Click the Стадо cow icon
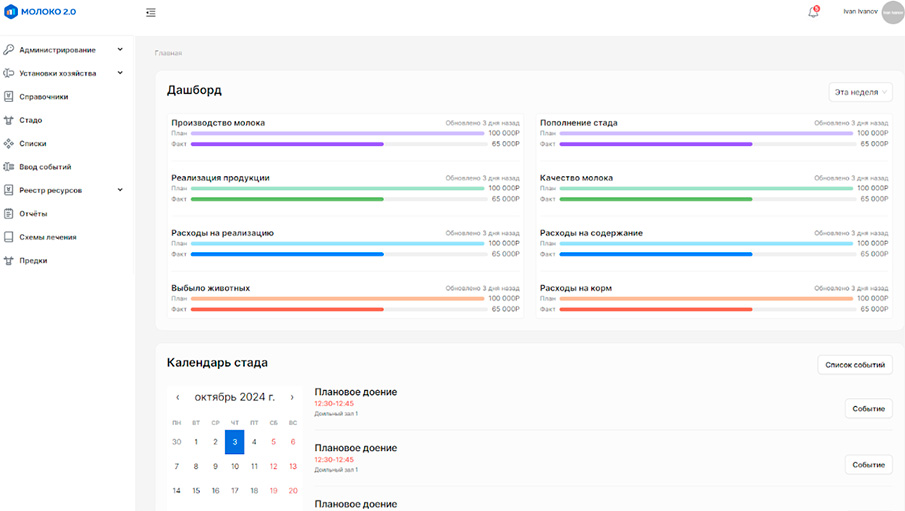Image resolution: width=905 pixels, height=511 pixels. 9,120
